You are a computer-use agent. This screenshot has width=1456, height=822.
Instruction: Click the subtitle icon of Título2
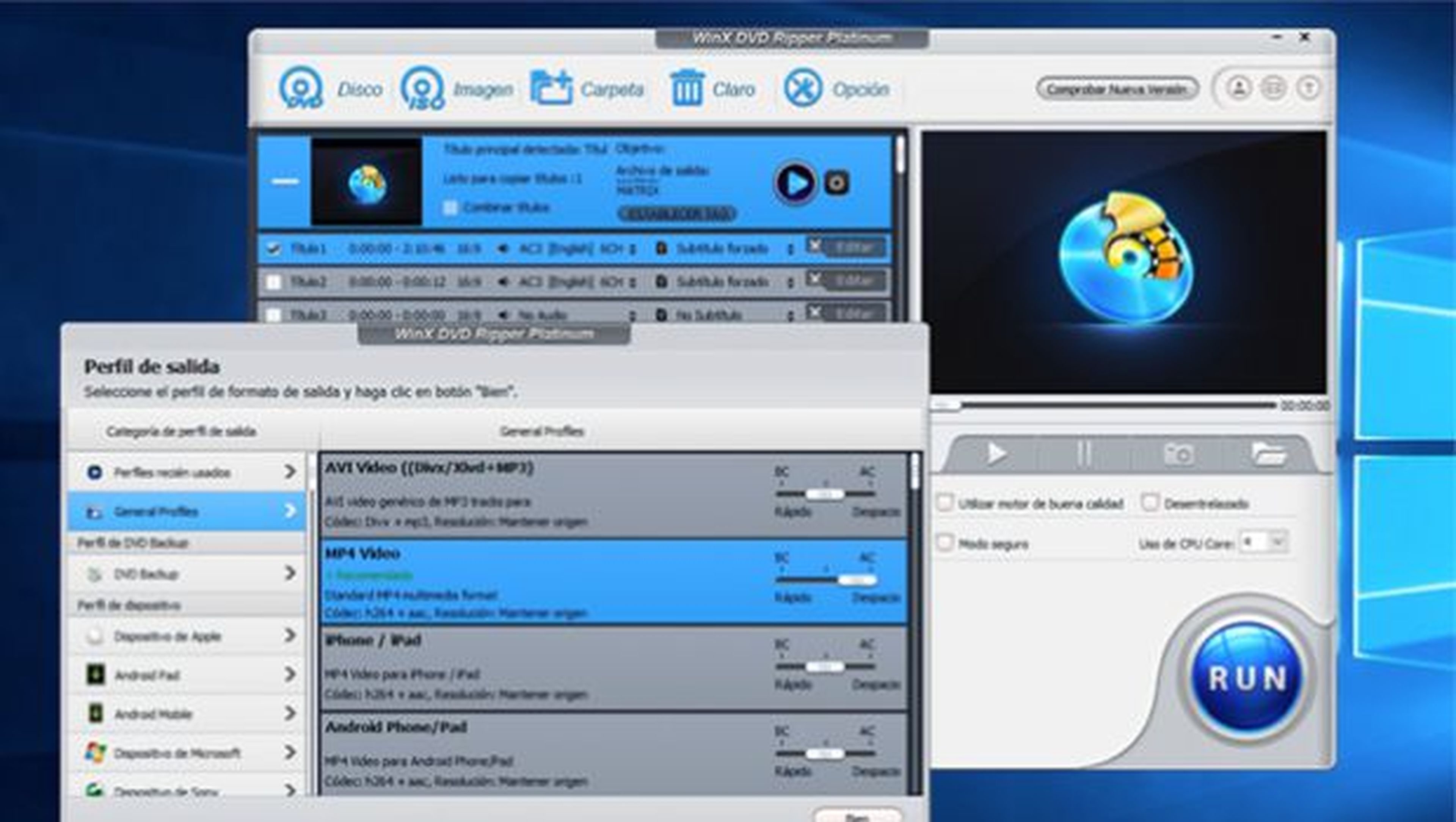(x=661, y=281)
